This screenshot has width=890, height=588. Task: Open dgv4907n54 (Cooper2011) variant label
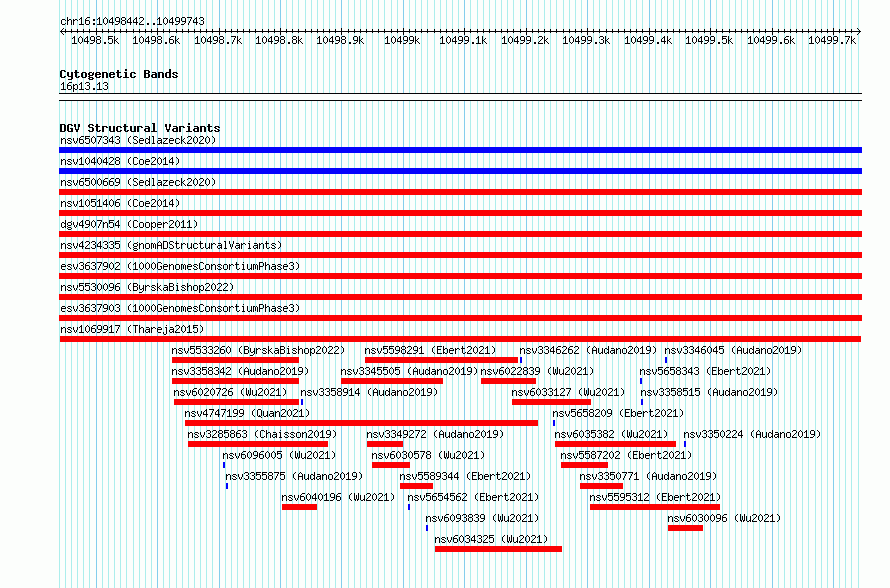[129, 224]
